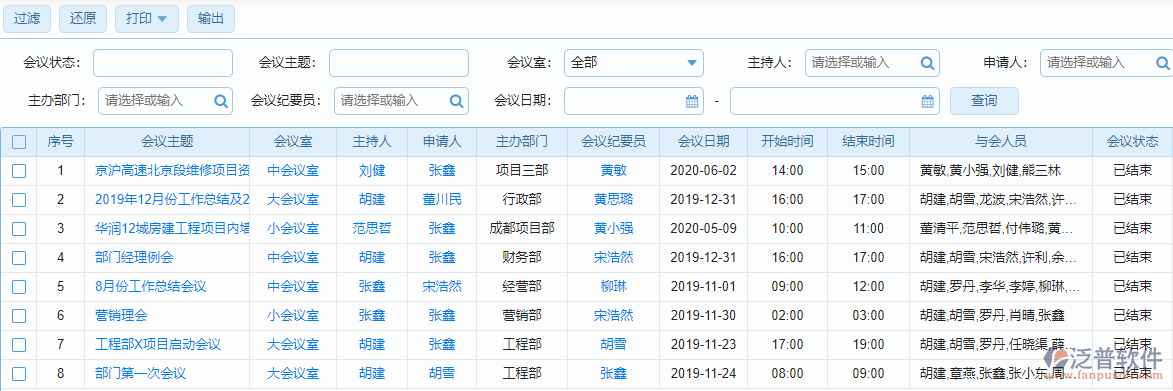Open meeting 工程部X项目启动会议 link

point(158,345)
